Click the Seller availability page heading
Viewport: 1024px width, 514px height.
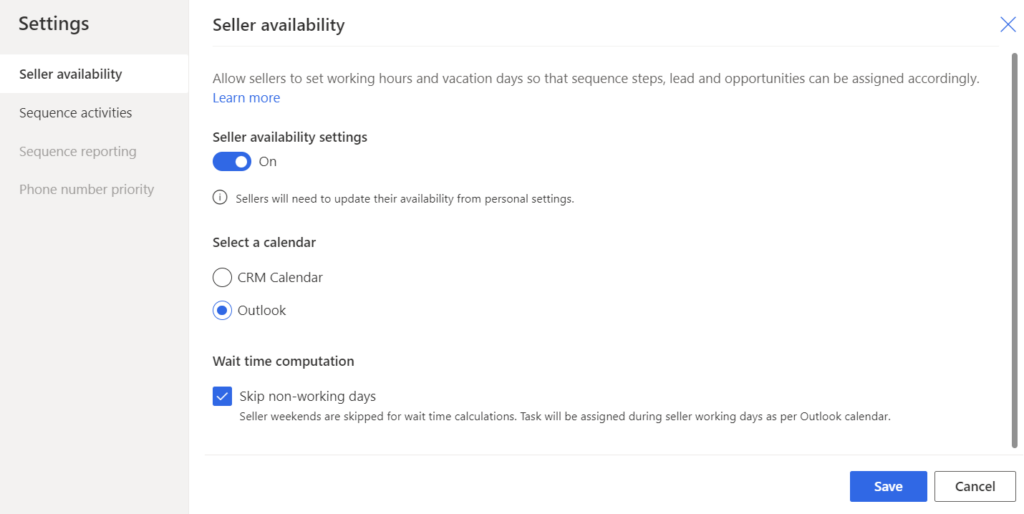tap(278, 26)
